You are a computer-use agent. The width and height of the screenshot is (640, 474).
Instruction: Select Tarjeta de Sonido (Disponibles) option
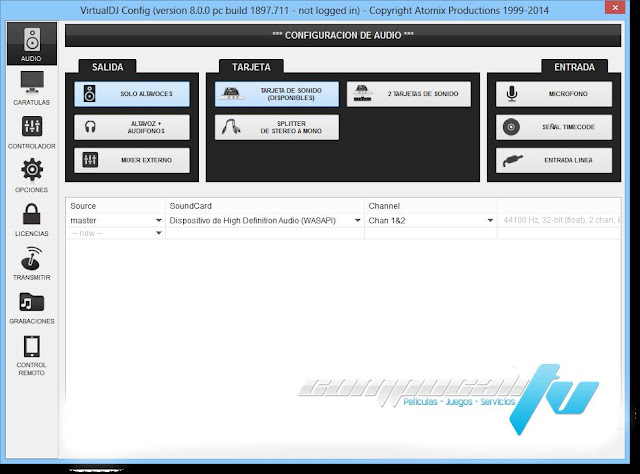pos(277,94)
